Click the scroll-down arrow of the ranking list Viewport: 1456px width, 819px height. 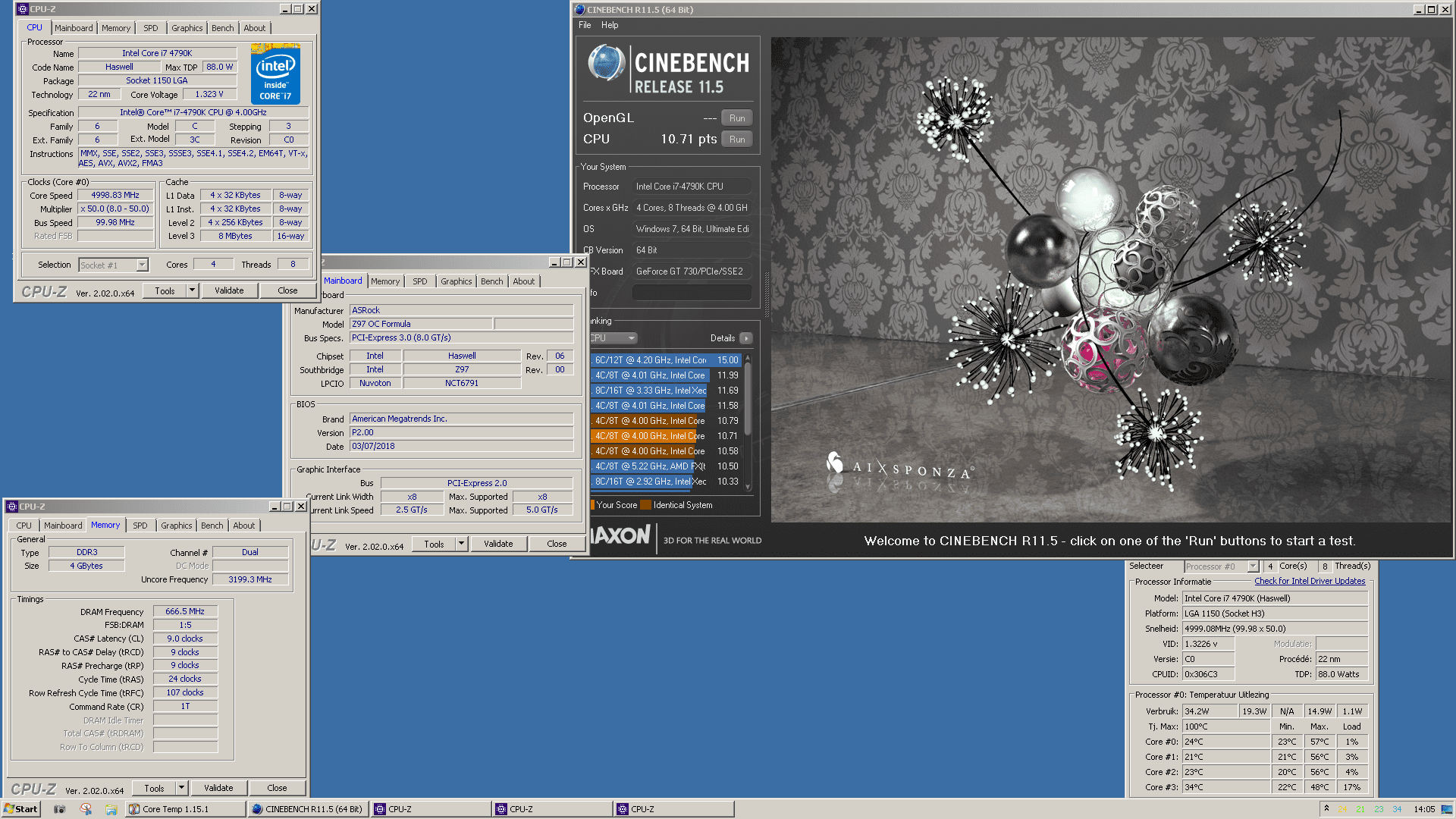(748, 487)
